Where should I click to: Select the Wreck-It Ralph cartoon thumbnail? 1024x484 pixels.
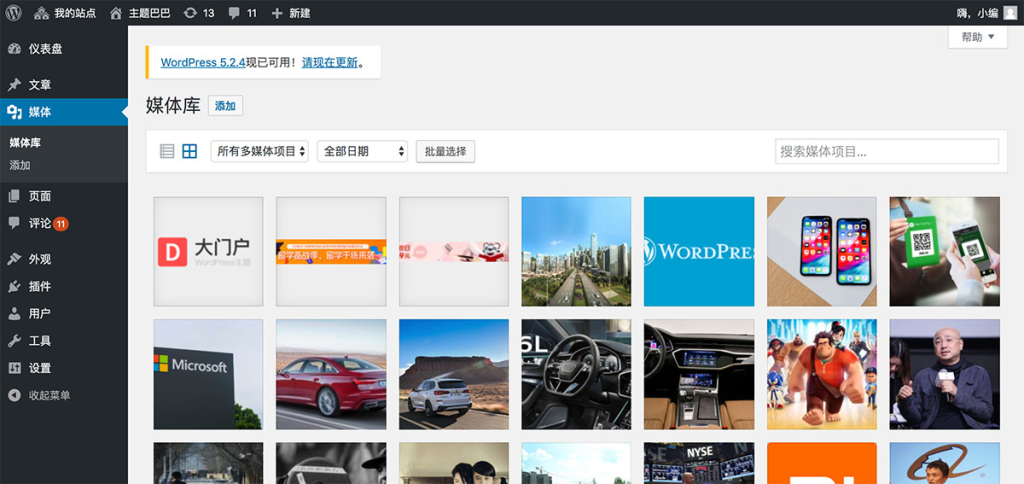pos(822,374)
